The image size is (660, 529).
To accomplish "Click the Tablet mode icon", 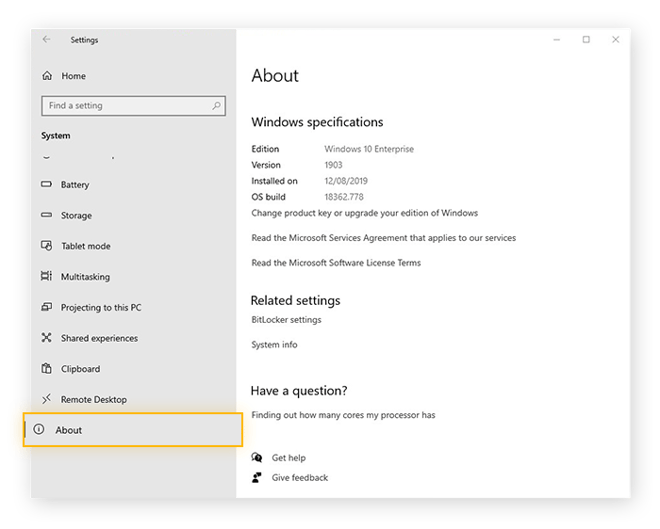I will 46,246.
